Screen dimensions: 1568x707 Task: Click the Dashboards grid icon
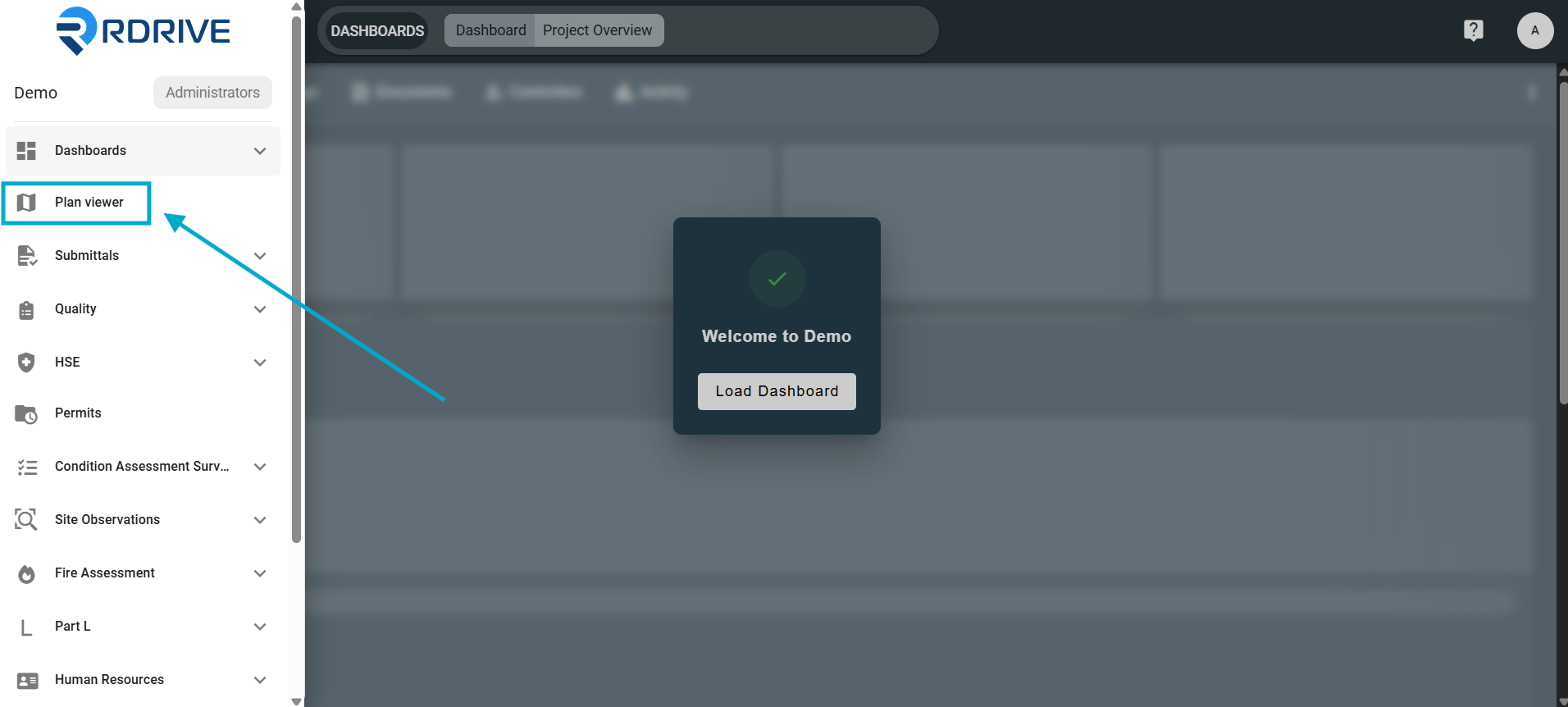click(26, 151)
